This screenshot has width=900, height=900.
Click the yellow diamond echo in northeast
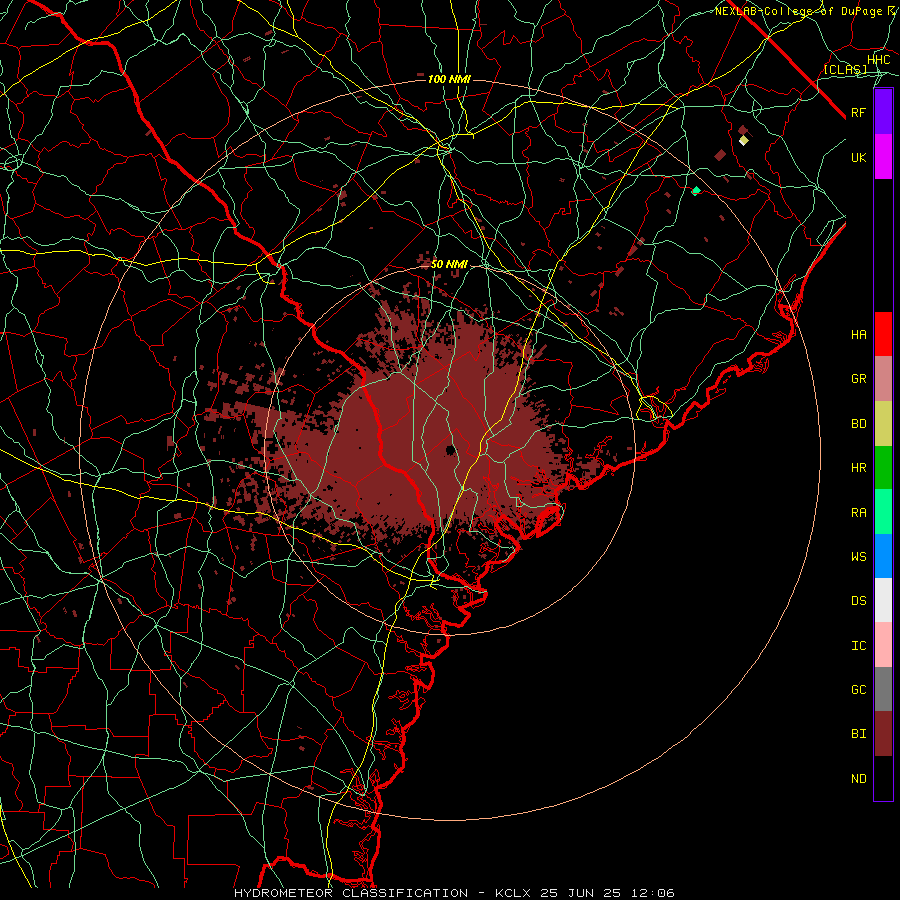744,140
